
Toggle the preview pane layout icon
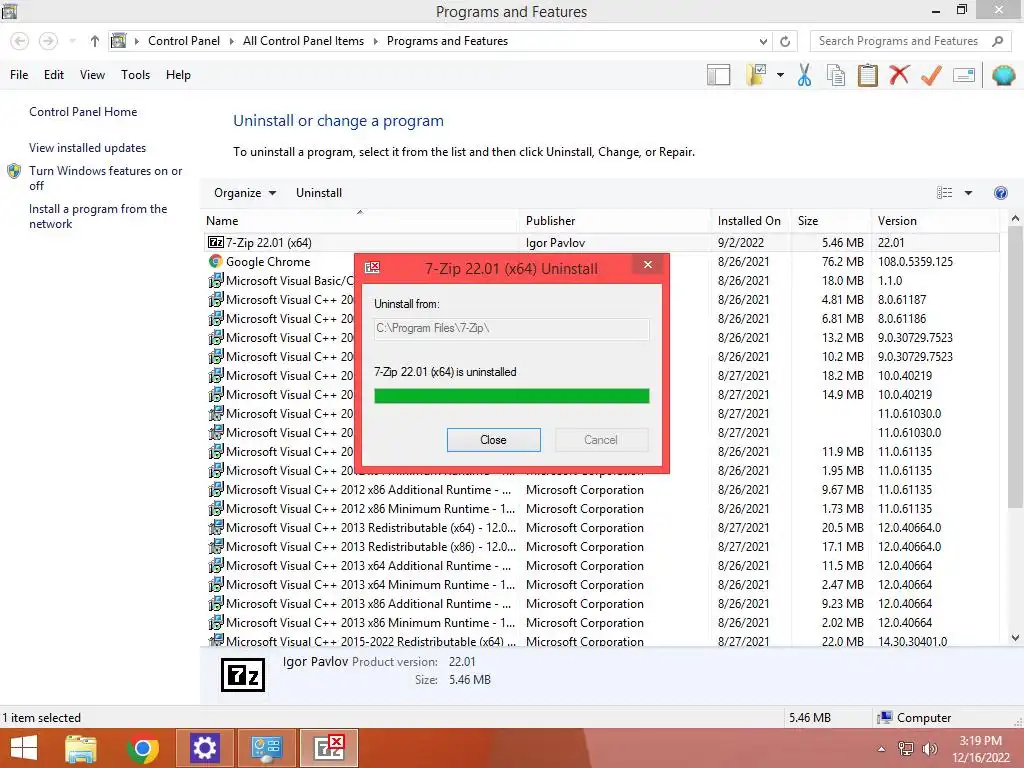(x=718, y=75)
